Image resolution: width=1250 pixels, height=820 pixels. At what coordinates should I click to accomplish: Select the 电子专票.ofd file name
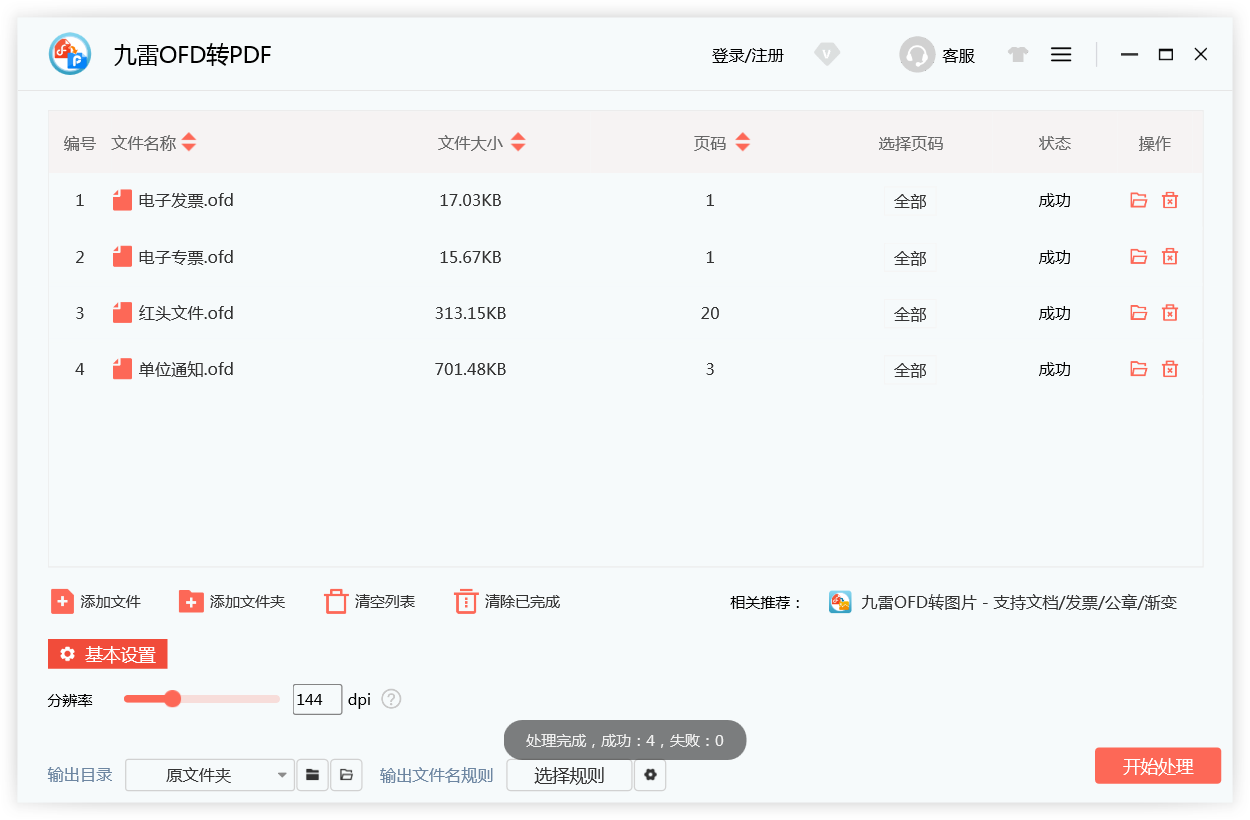186,257
